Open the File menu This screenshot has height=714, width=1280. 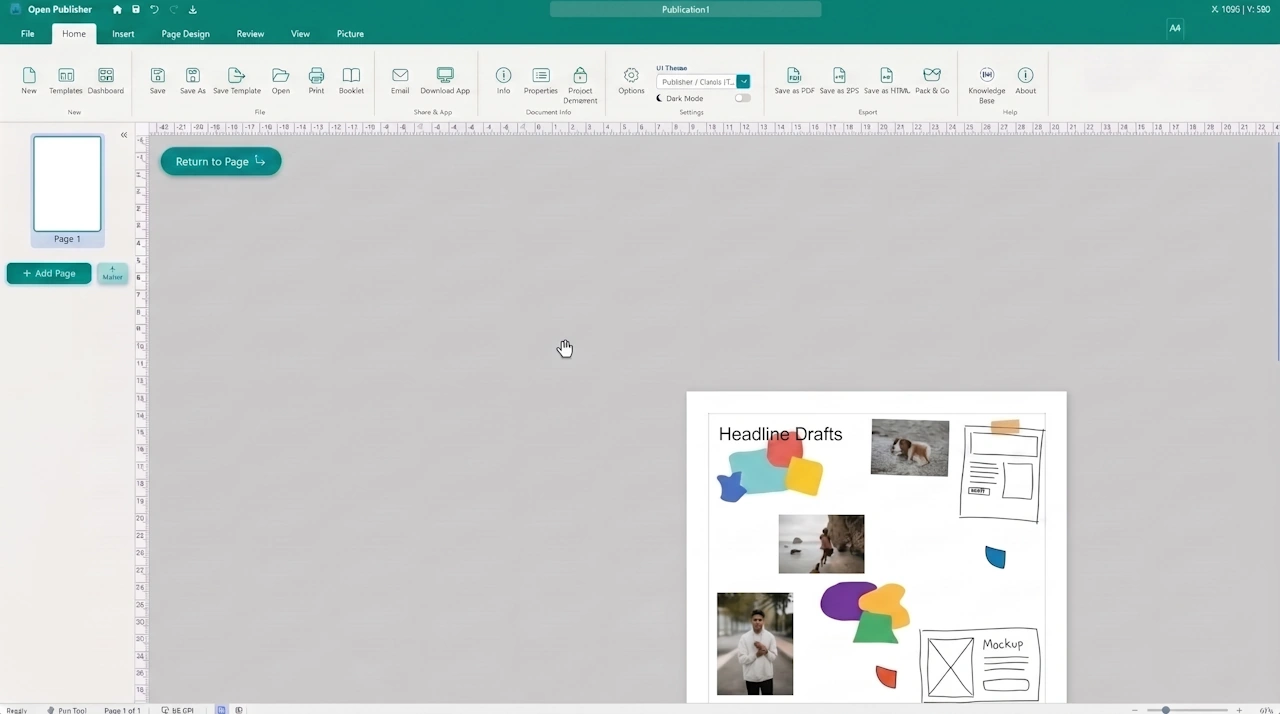click(x=28, y=34)
